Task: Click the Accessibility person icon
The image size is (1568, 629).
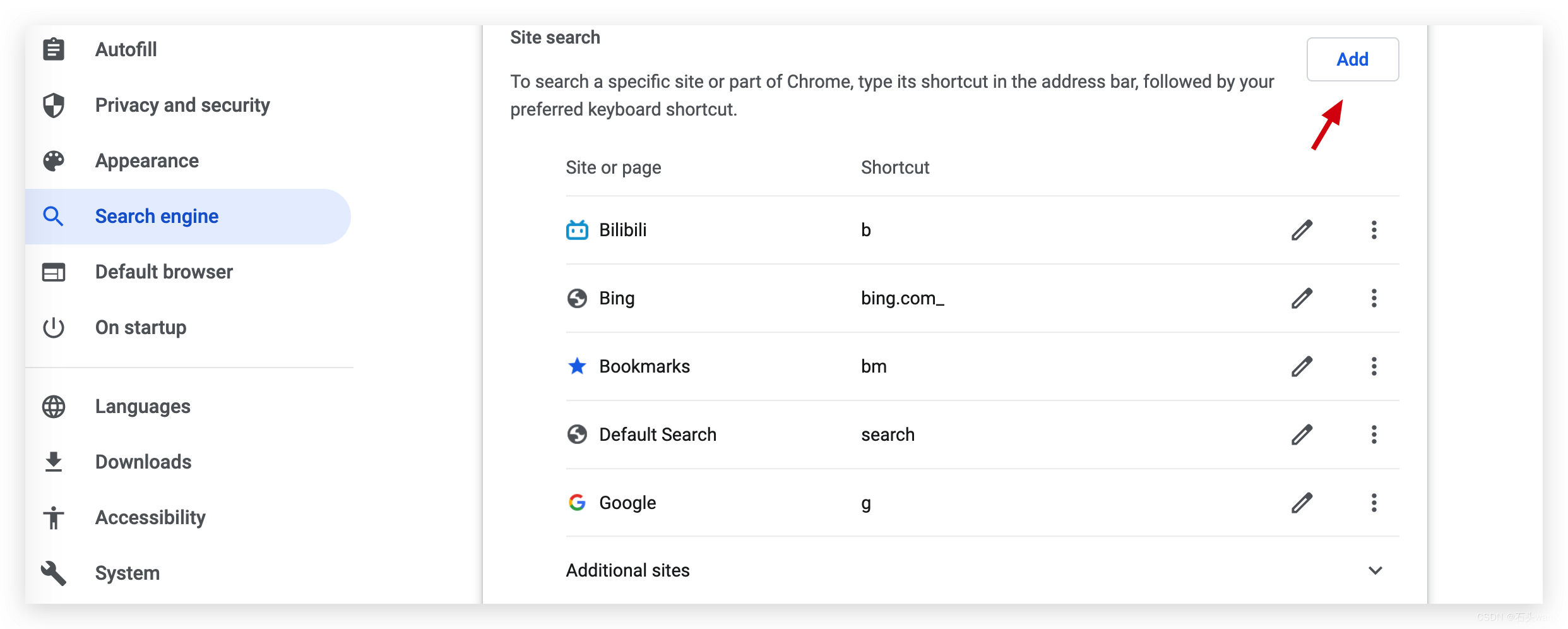Action: click(x=54, y=517)
